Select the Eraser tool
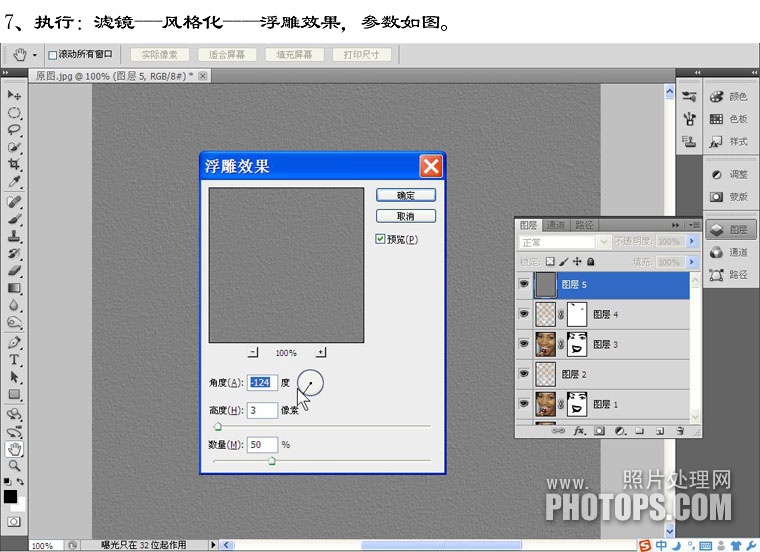The width and height of the screenshot is (760, 552). 14,270
